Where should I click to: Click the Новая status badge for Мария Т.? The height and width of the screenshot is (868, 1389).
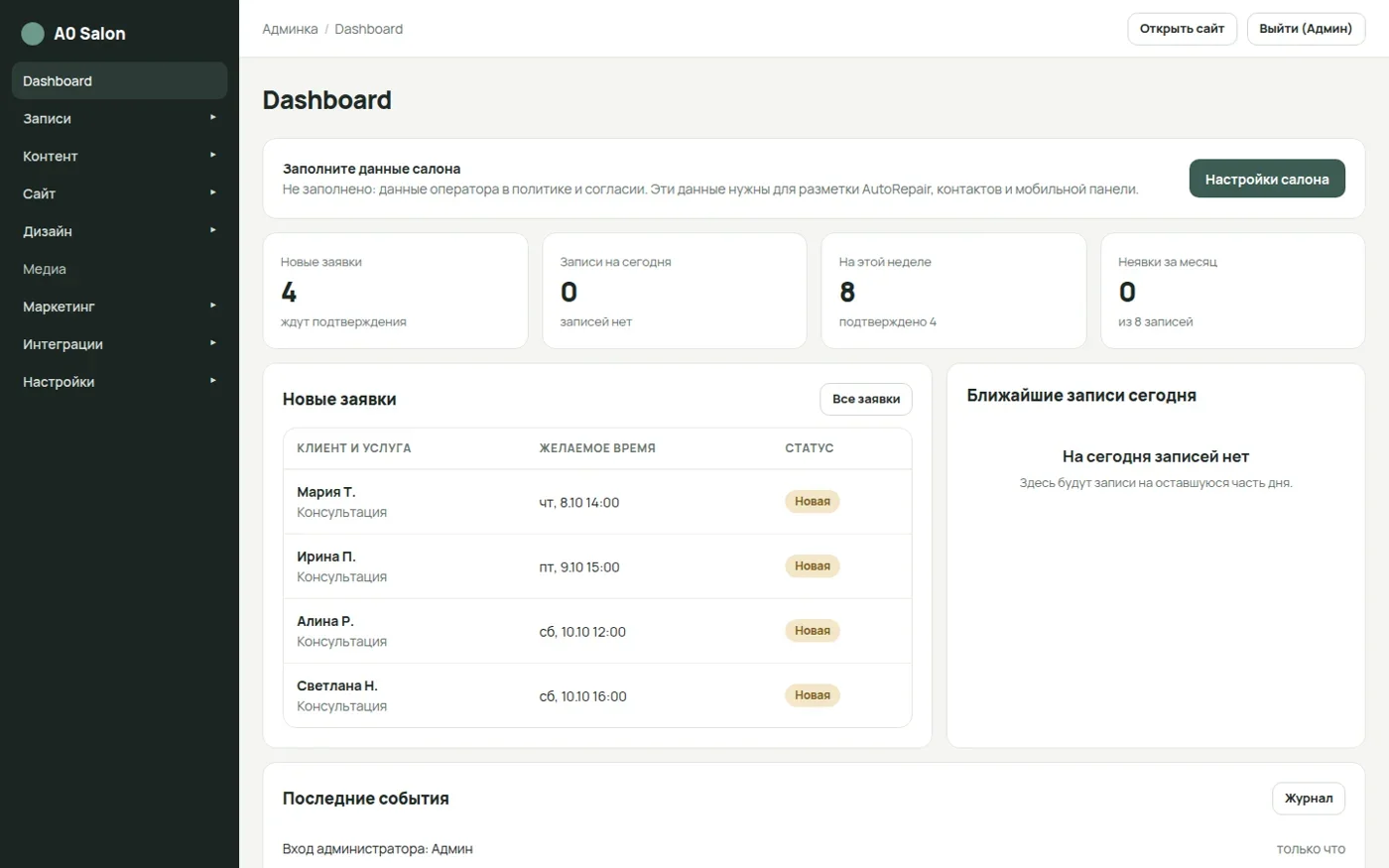(813, 501)
